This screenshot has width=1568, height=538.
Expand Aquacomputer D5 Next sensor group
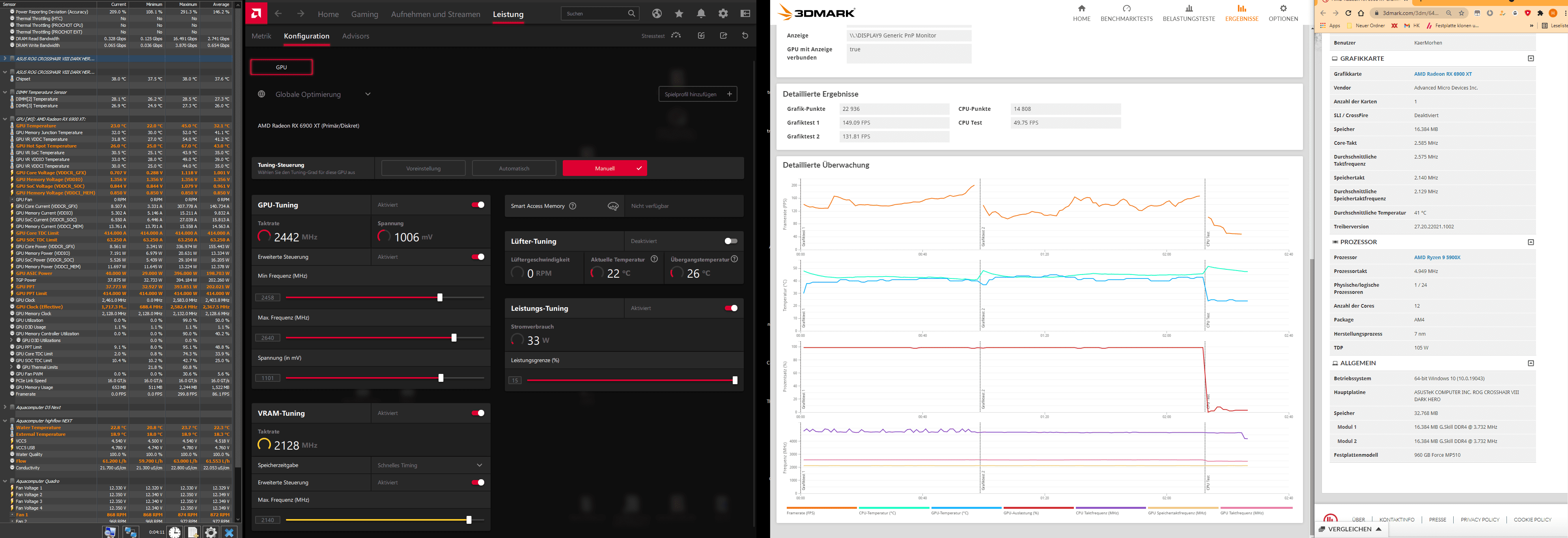[5, 407]
